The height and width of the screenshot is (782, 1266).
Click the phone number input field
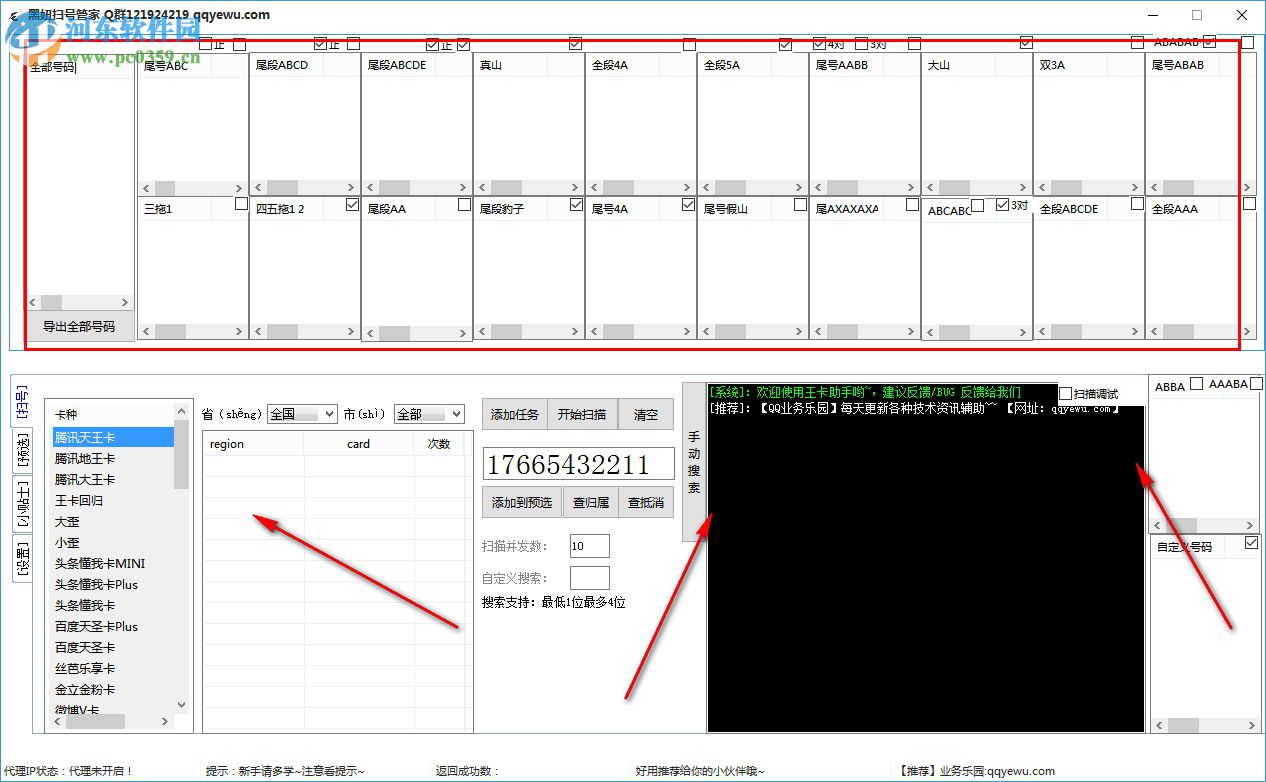(578, 463)
